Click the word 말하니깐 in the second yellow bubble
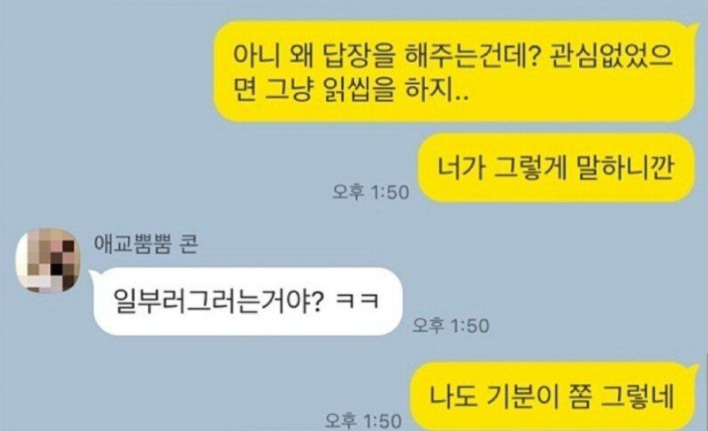Viewport: 708px width, 431px height. point(625,168)
